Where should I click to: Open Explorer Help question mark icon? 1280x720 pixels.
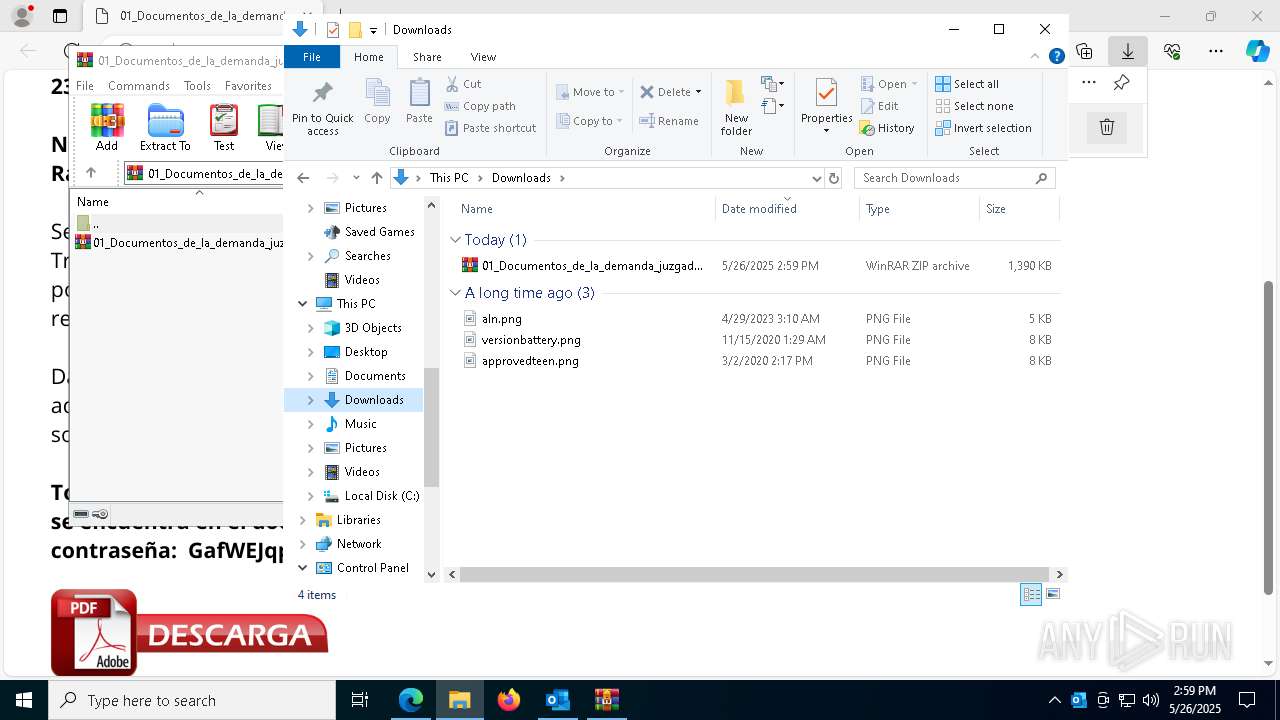(1056, 57)
